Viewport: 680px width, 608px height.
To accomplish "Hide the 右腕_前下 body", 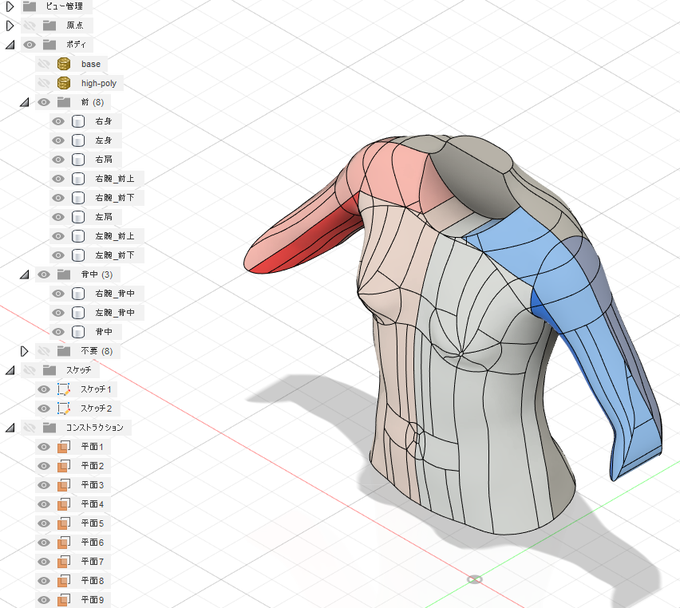I will click(x=58, y=198).
